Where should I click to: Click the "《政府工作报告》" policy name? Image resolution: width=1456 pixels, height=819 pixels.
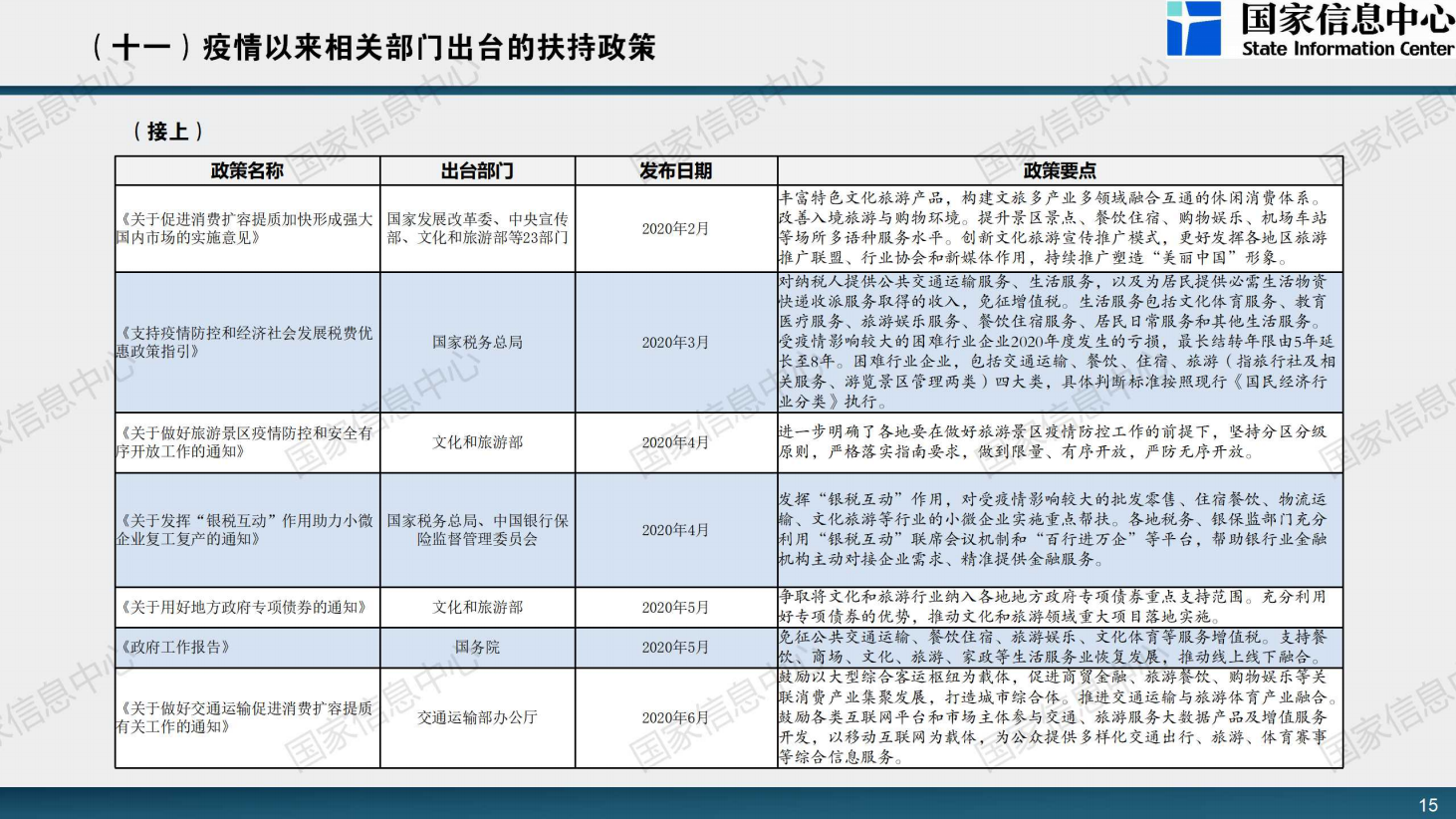tap(175, 648)
